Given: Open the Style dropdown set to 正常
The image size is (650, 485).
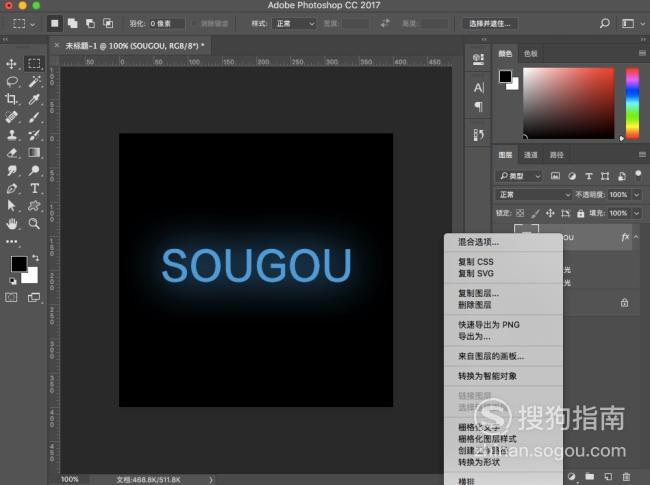Looking at the screenshot, I should (293, 24).
